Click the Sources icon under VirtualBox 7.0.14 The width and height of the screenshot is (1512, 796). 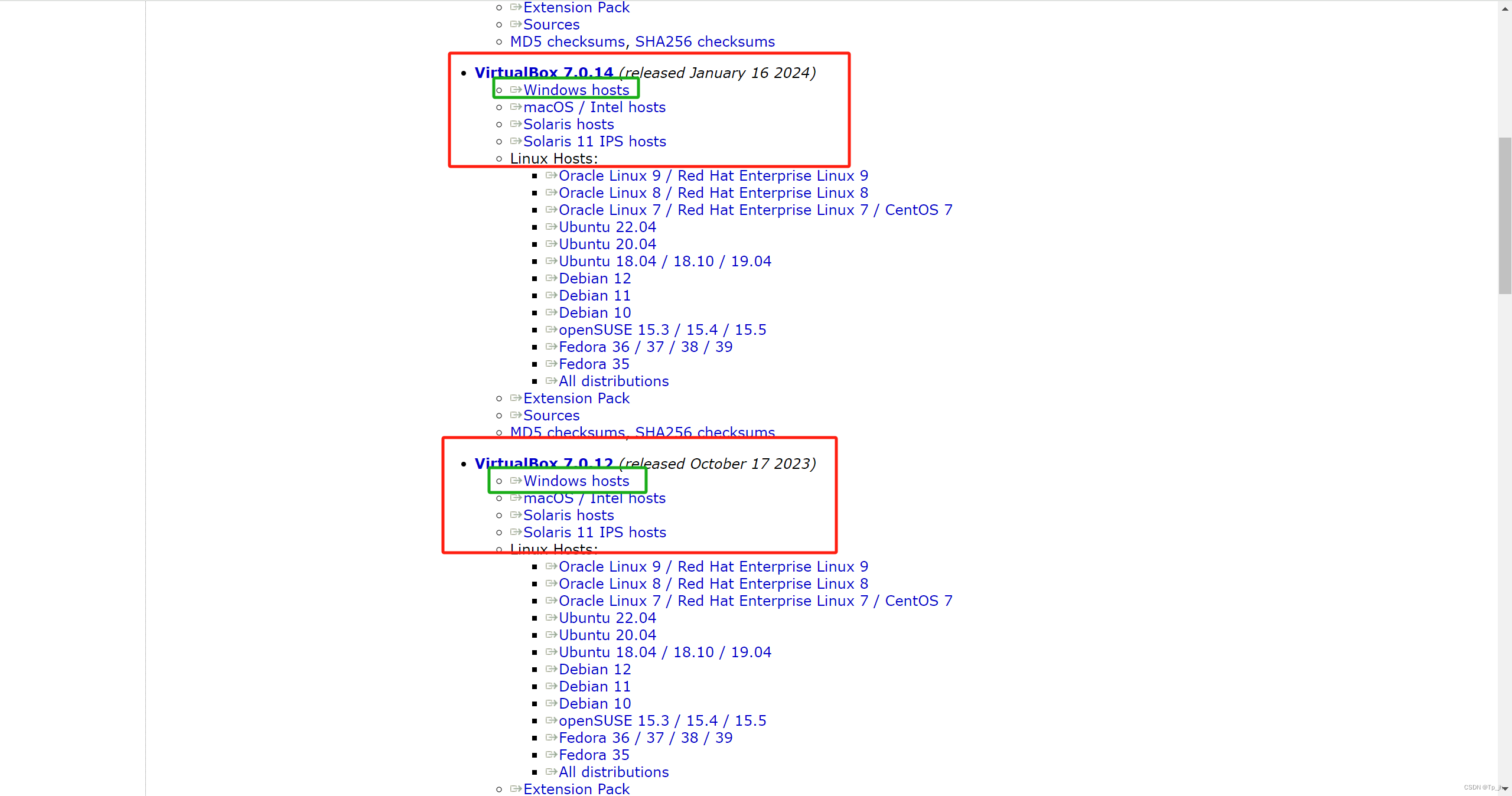tap(515, 415)
